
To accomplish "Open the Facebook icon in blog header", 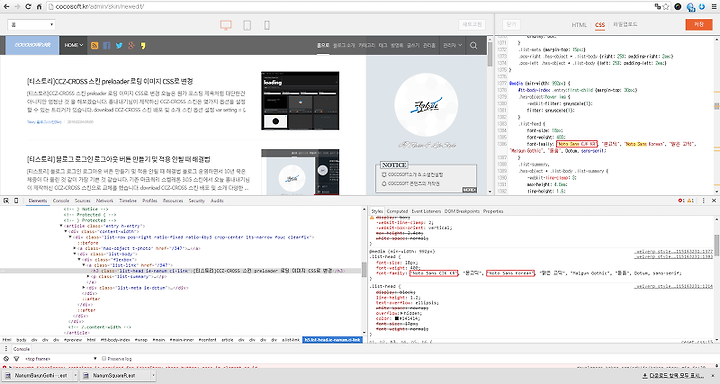I will [107, 45].
